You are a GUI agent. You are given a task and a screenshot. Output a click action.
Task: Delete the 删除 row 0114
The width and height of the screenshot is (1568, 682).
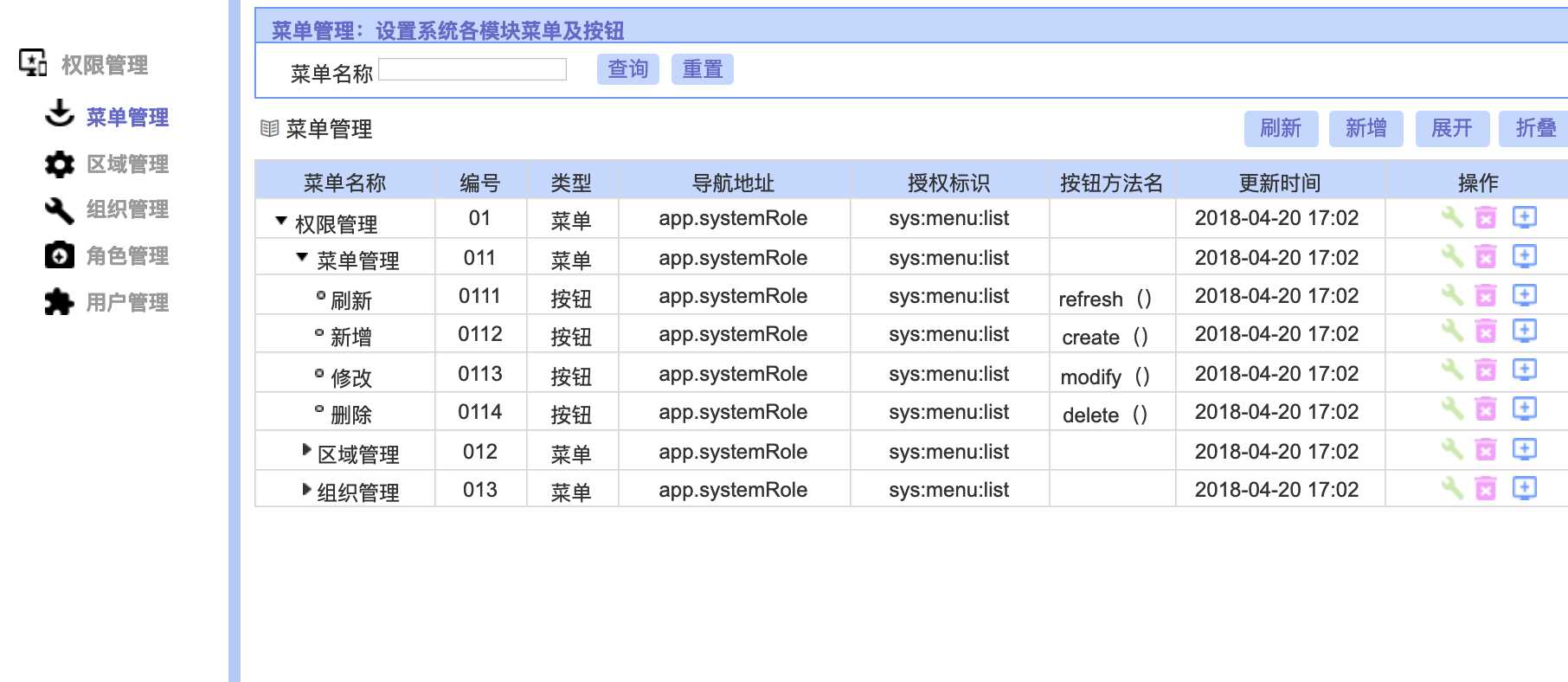[1486, 409]
